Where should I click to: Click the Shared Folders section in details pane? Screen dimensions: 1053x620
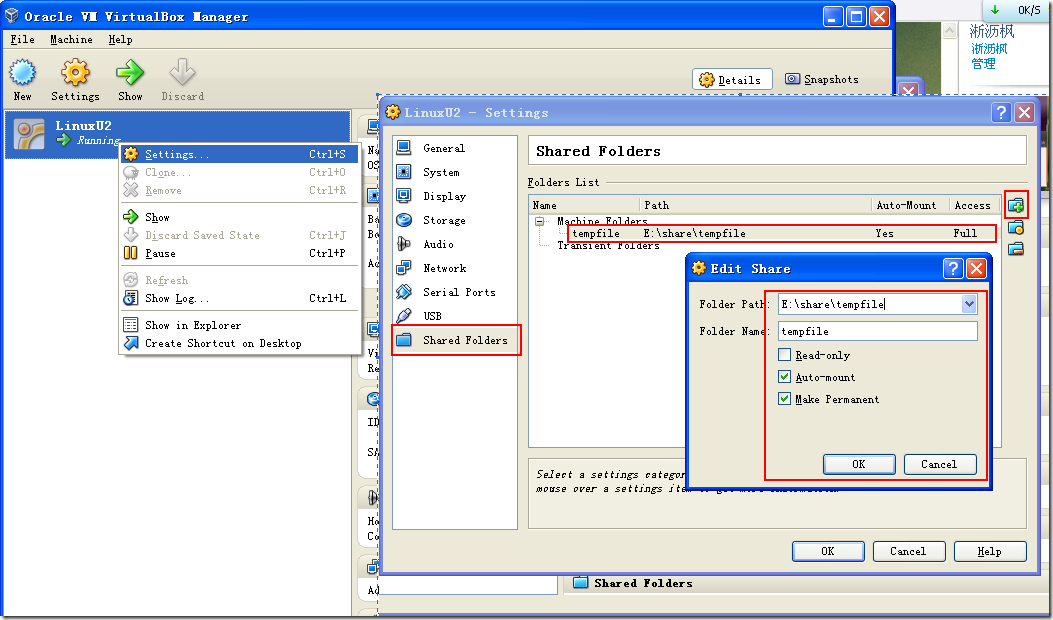643,583
